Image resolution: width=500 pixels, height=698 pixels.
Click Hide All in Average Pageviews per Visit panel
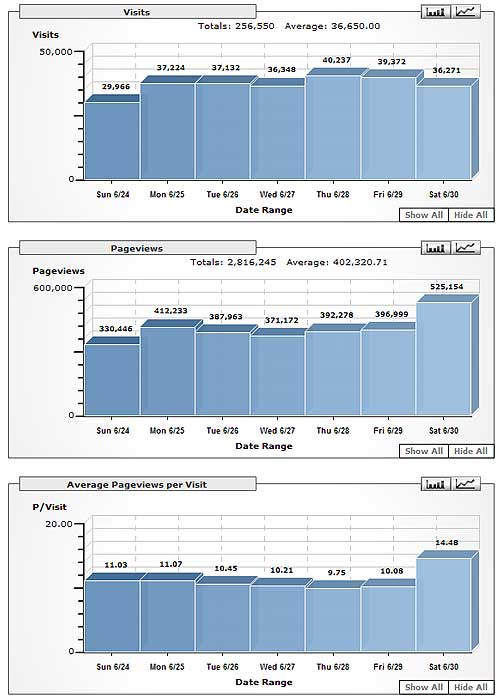click(x=471, y=687)
